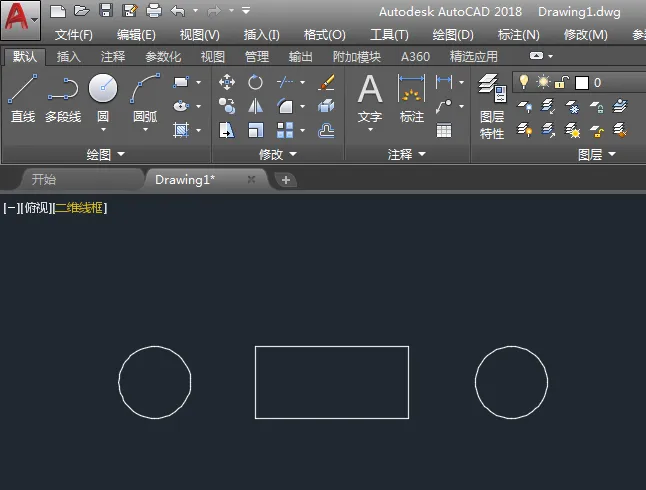Select the 多段线 (Polyline) tool

(x=62, y=98)
